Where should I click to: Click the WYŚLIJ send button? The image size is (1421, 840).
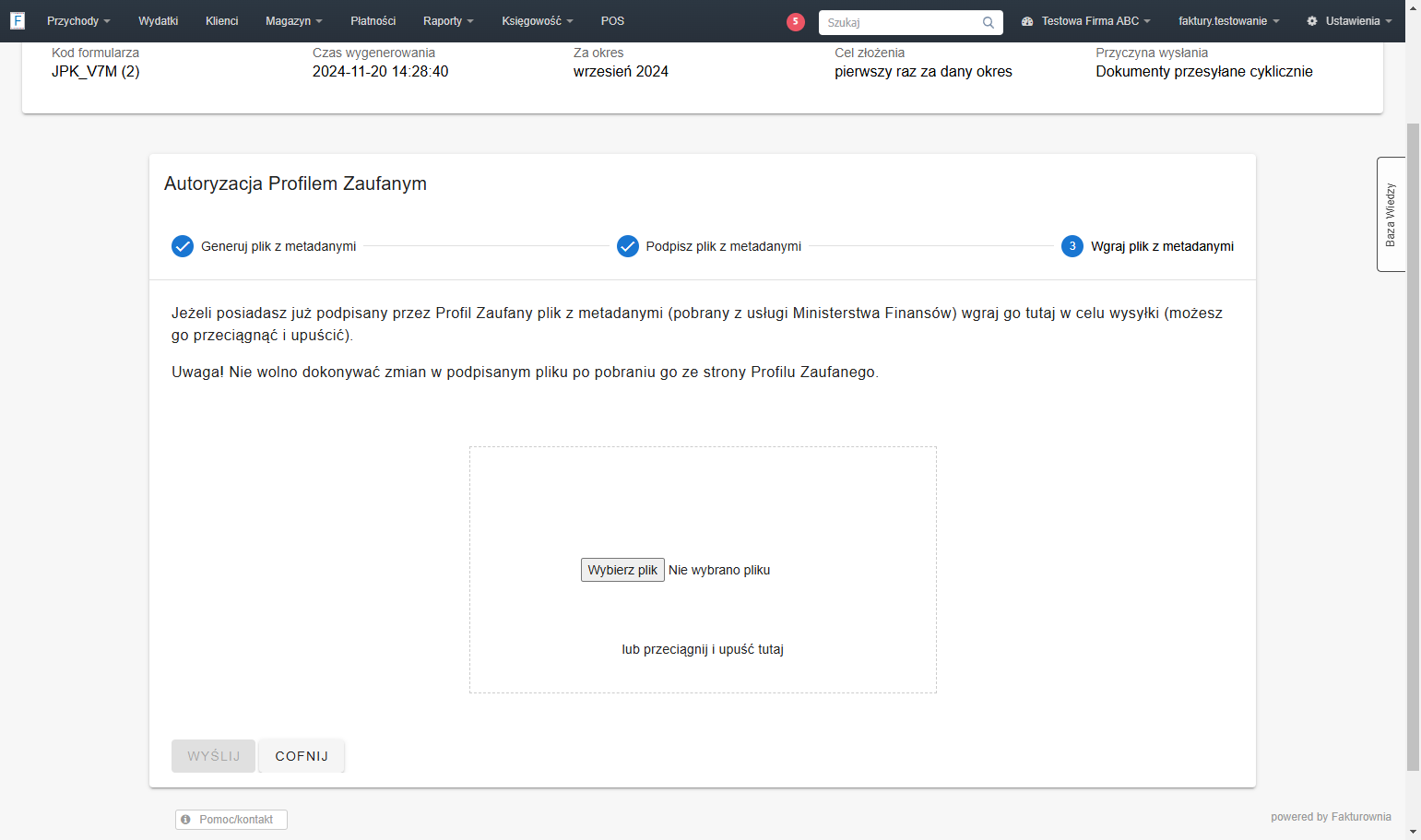[213, 756]
